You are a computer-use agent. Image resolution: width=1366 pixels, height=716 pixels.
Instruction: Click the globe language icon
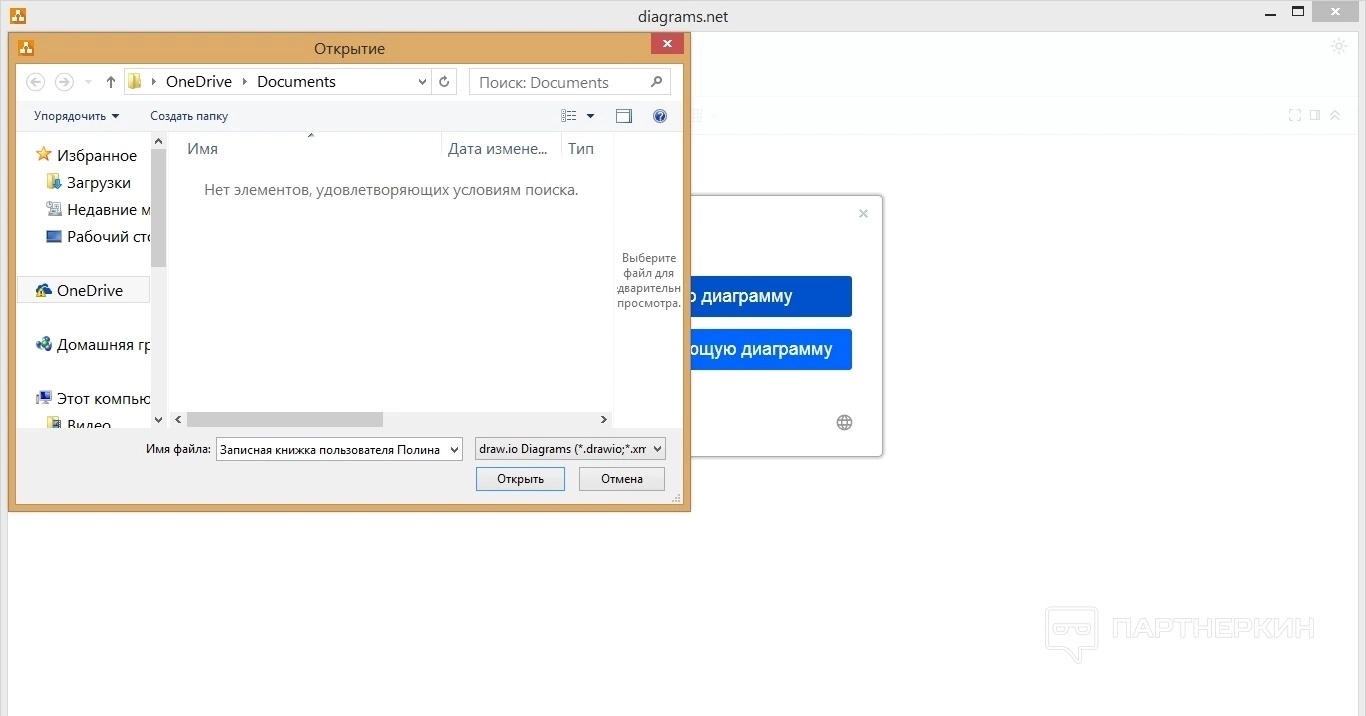tap(844, 422)
